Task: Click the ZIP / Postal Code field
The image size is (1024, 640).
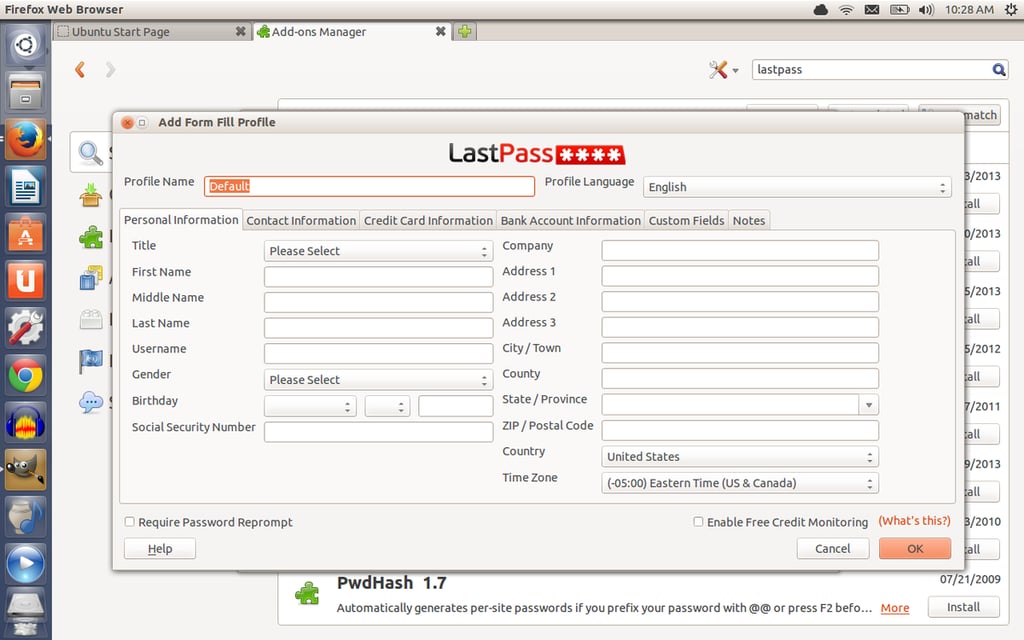Action: pyautogui.click(x=740, y=430)
